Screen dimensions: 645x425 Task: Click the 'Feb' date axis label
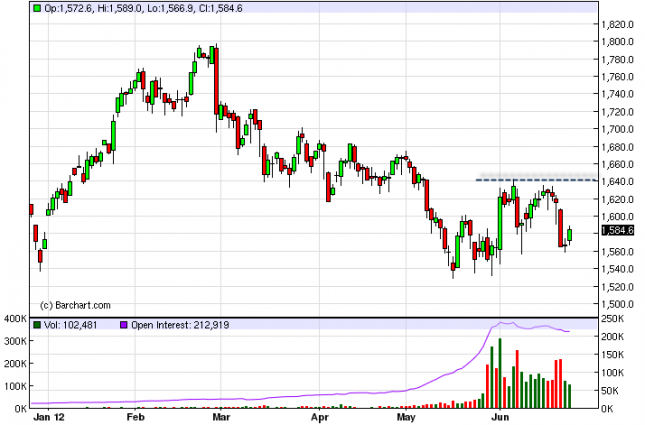tap(135, 417)
